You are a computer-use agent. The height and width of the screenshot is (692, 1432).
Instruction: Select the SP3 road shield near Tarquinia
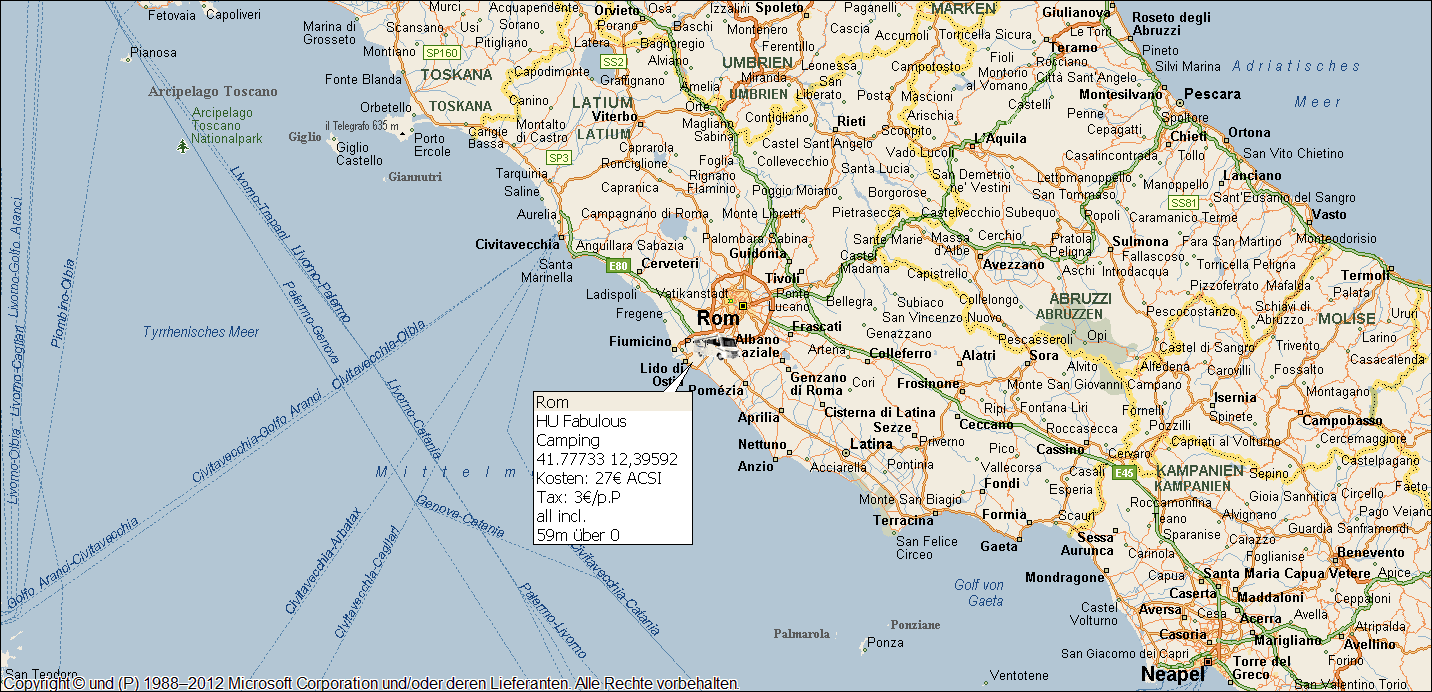pyautogui.click(x=558, y=157)
